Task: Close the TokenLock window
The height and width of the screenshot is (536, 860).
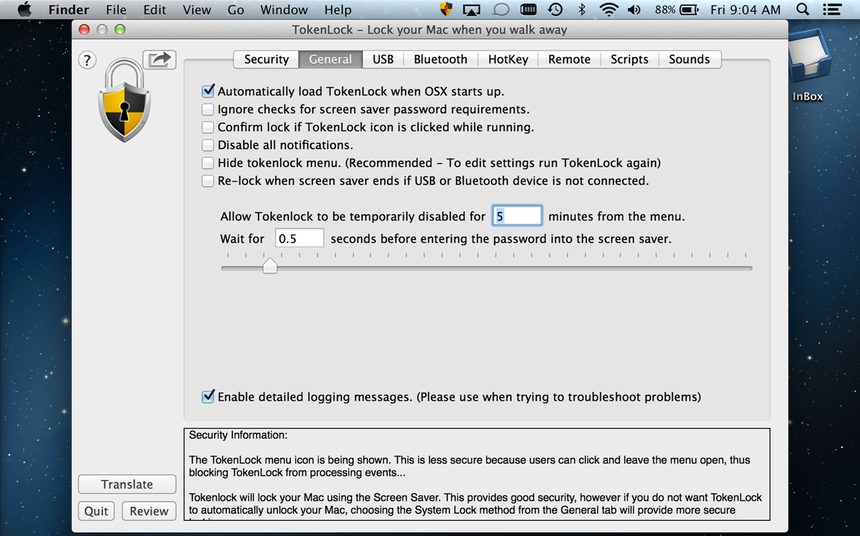Action: point(84,30)
